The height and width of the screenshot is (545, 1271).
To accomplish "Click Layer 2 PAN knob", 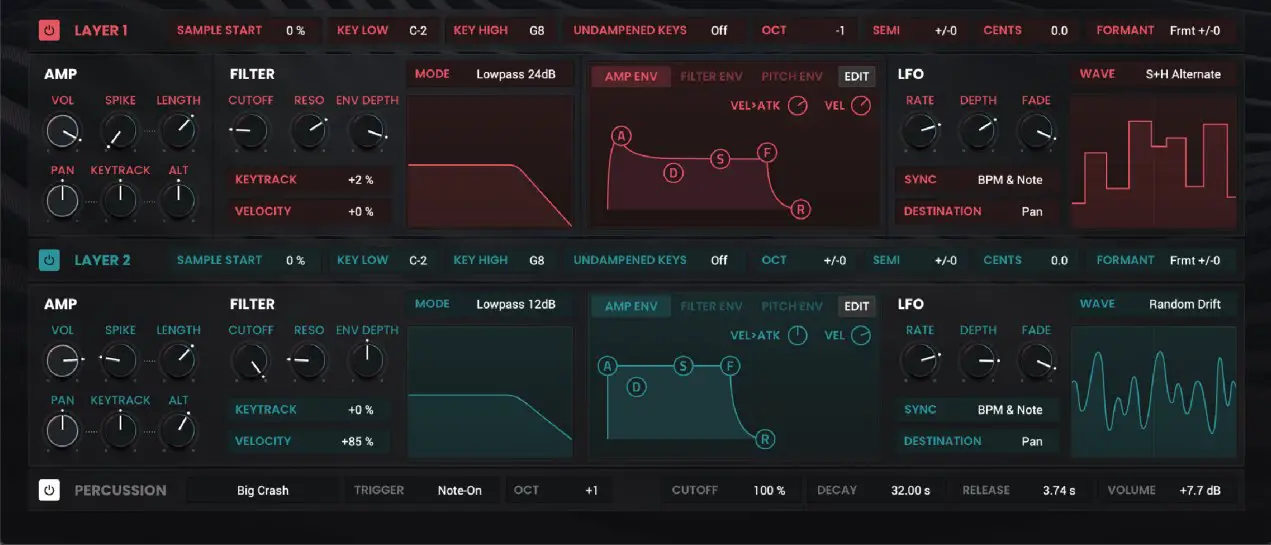I will tap(62, 430).
